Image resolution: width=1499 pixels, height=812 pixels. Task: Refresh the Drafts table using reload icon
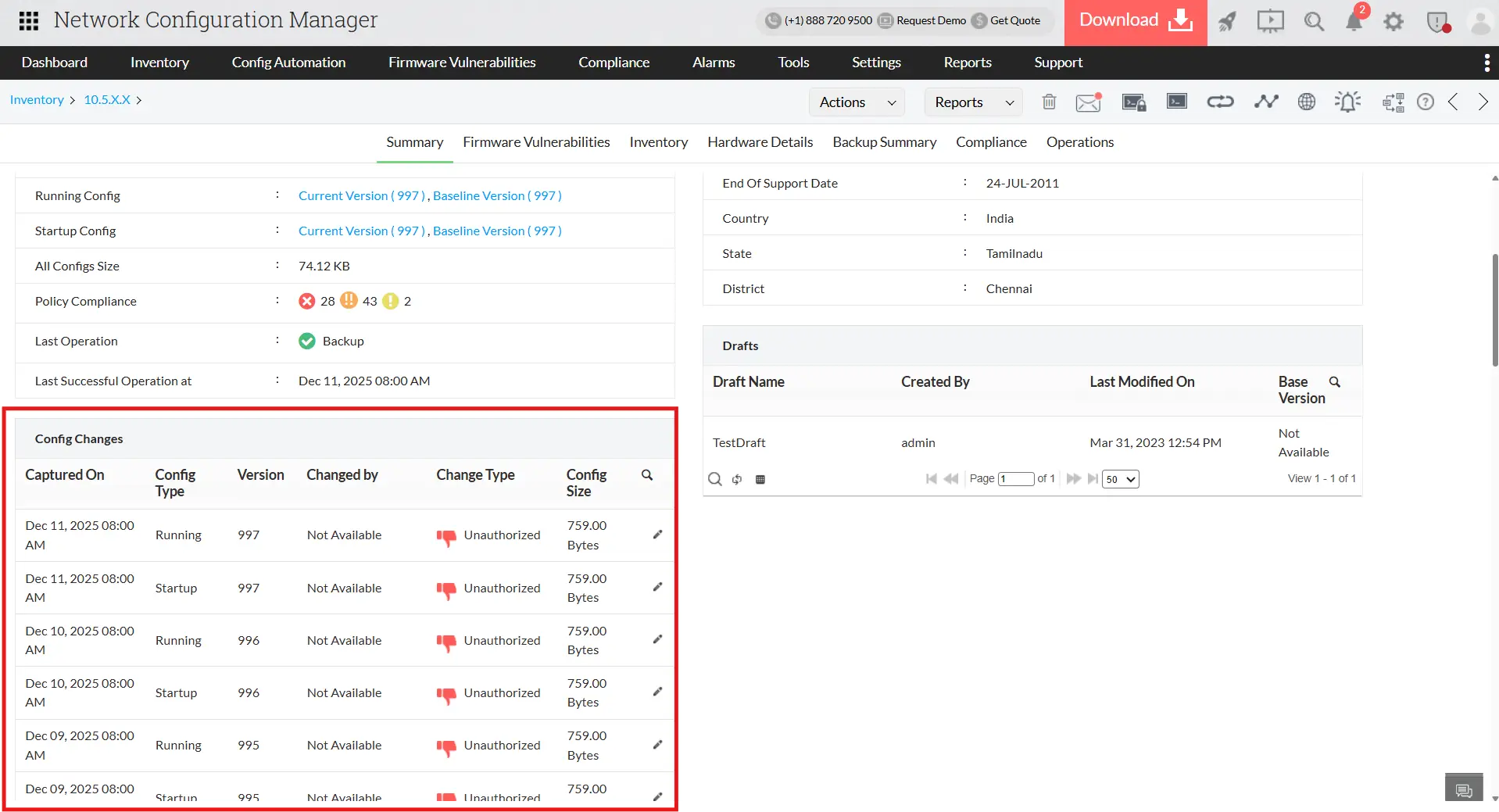coord(737,479)
